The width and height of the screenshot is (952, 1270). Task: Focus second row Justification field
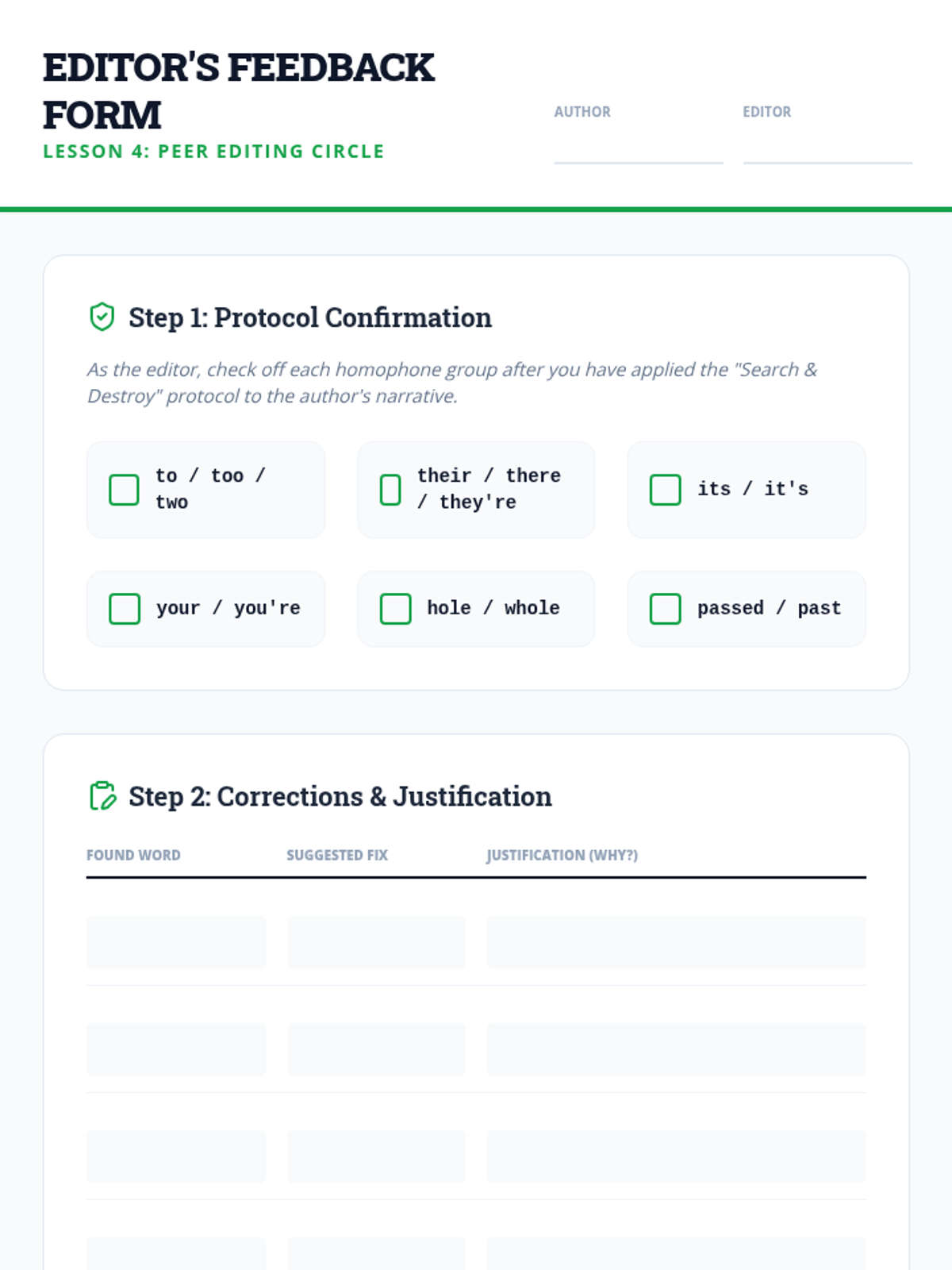click(x=676, y=1049)
